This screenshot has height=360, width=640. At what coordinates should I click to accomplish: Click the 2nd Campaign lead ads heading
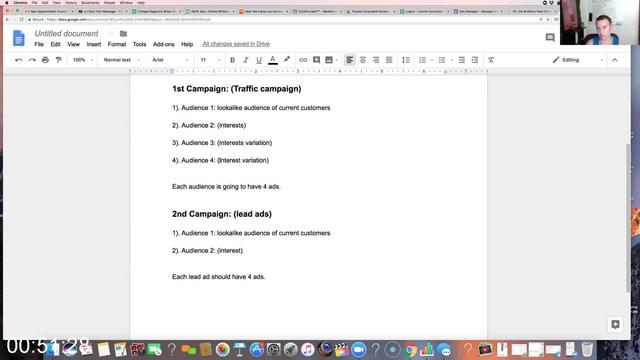tap(222, 214)
